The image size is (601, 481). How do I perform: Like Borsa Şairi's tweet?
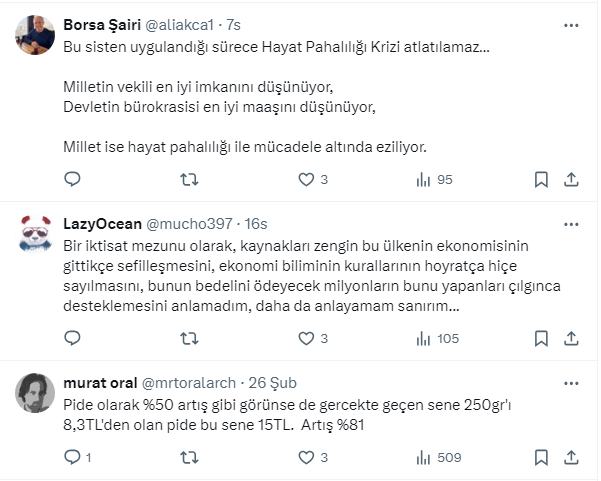[x=307, y=180]
